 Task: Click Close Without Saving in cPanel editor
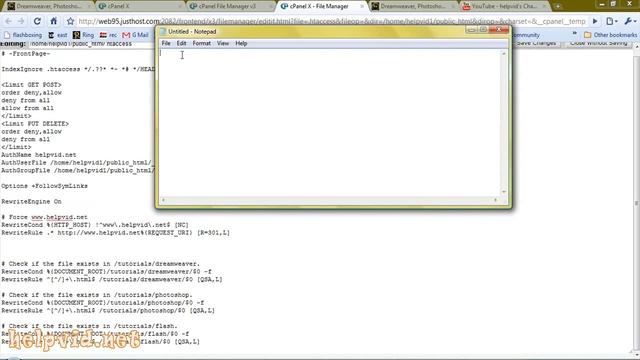pos(598,43)
